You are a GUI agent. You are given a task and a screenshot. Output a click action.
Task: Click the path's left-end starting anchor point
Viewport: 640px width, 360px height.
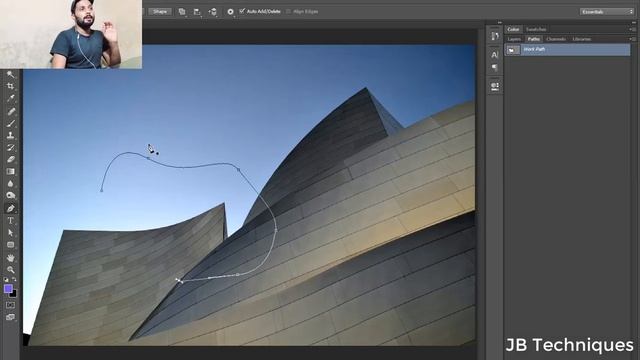pyautogui.click(x=102, y=190)
